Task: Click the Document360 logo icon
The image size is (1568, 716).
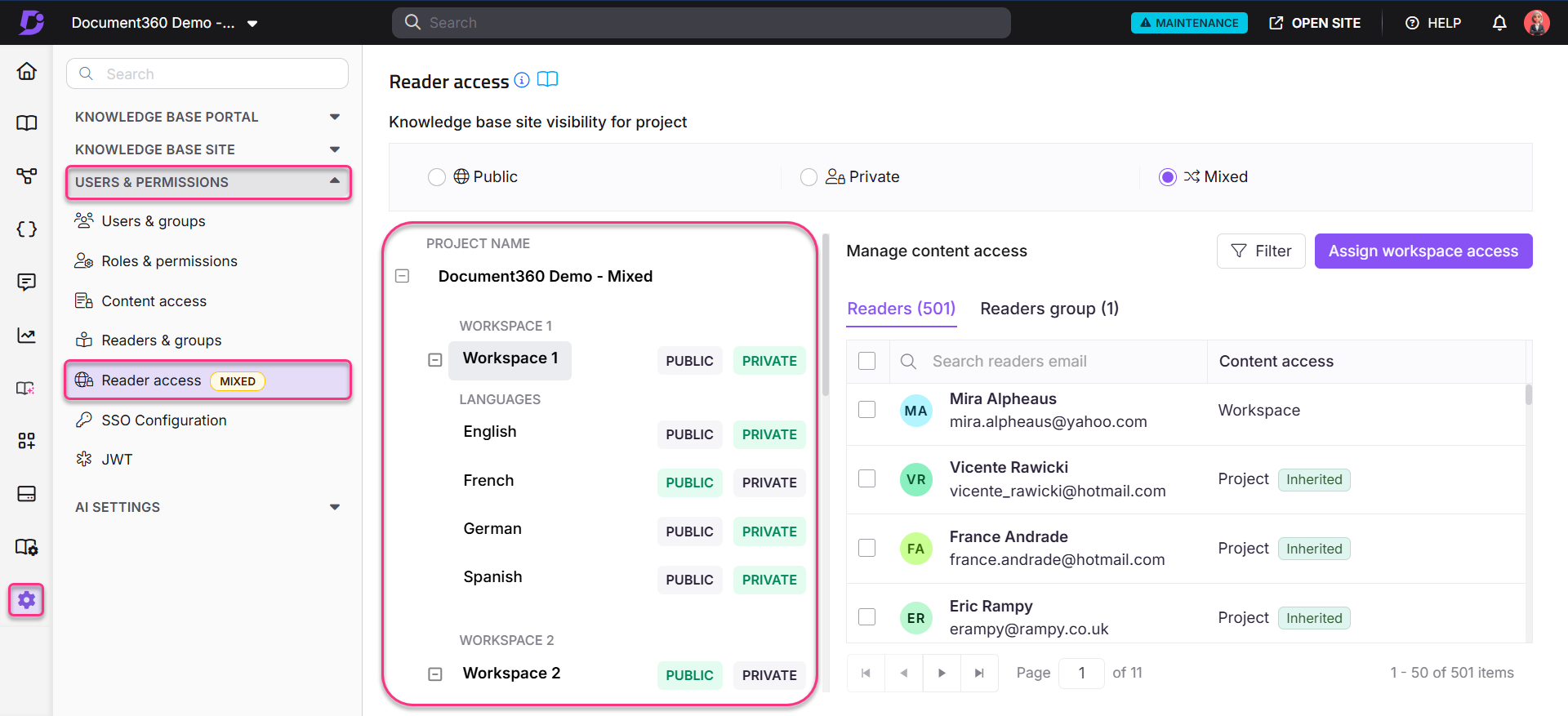Action: point(31,22)
